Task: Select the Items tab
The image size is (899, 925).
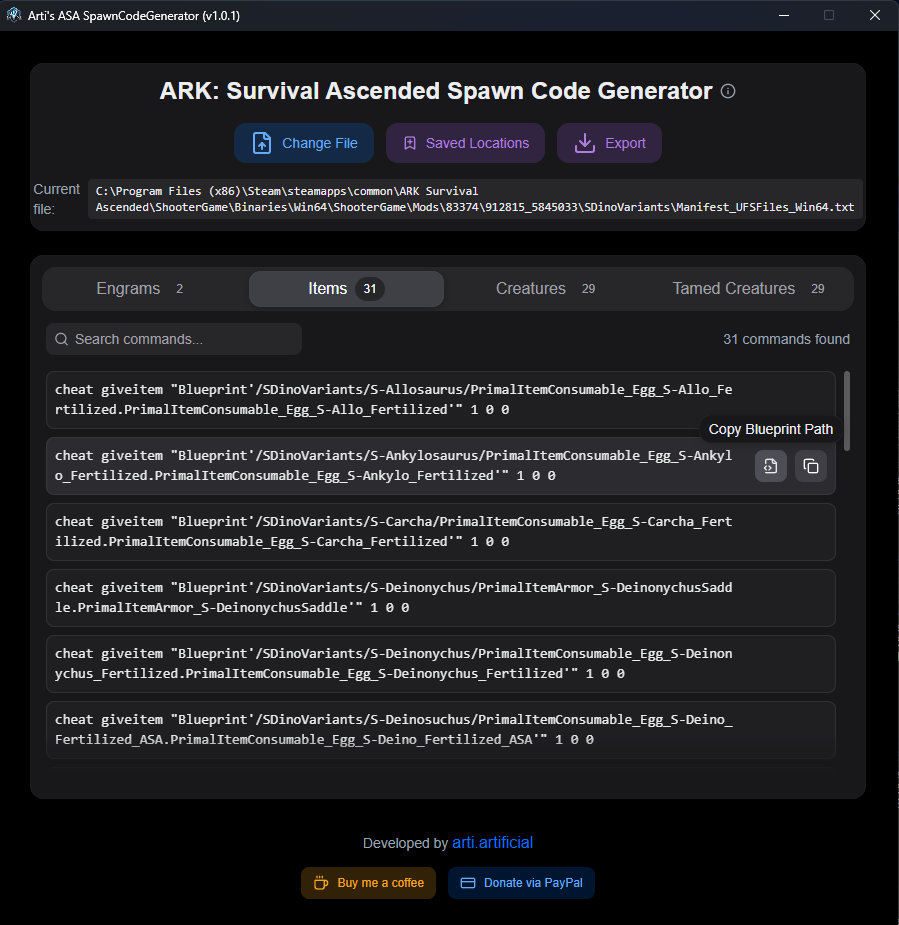Action: click(345, 289)
